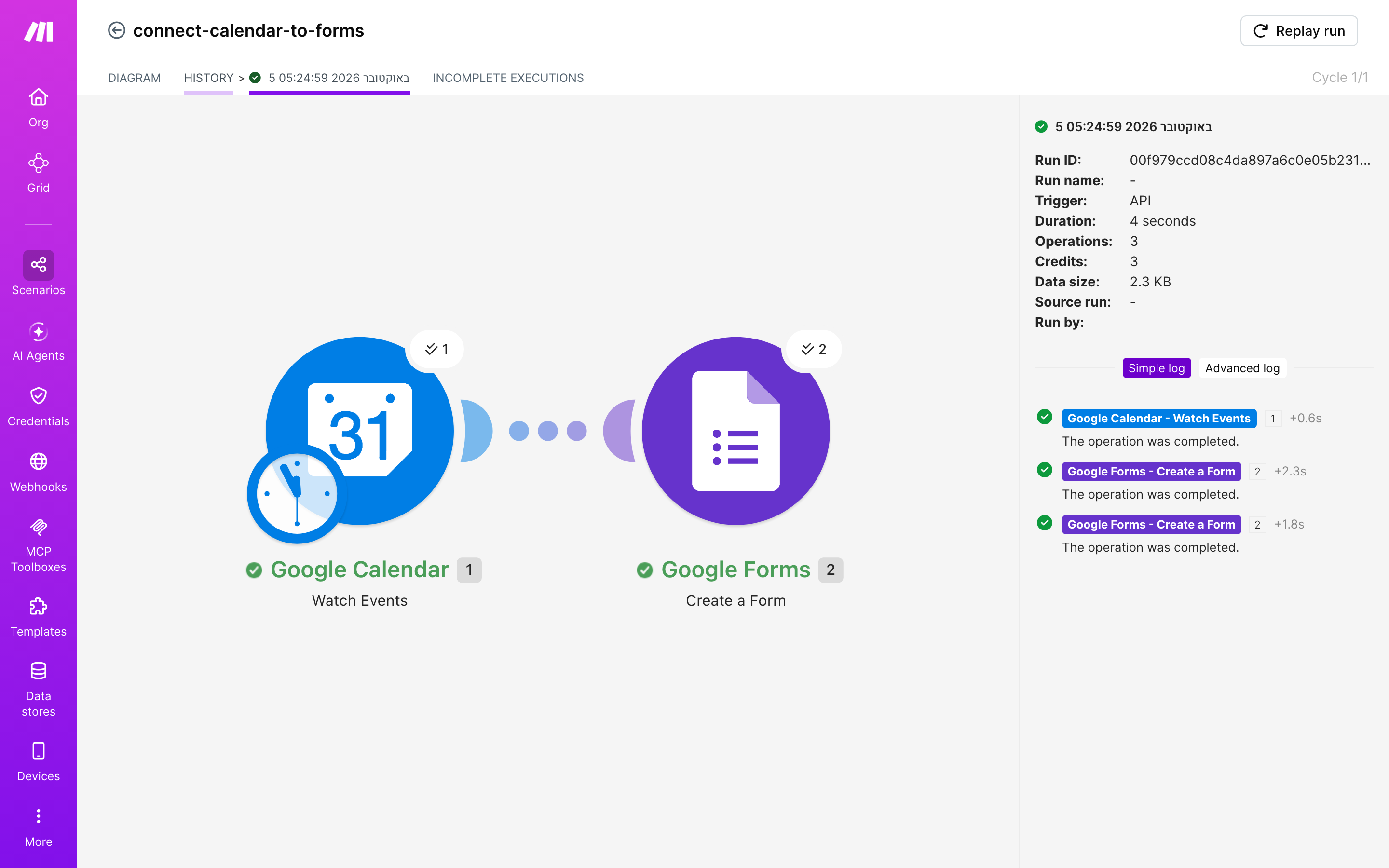1389x868 pixels.
Task: Open the Google Calendar - Watch Events log entry
Action: pyautogui.click(x=1159, y=419)
